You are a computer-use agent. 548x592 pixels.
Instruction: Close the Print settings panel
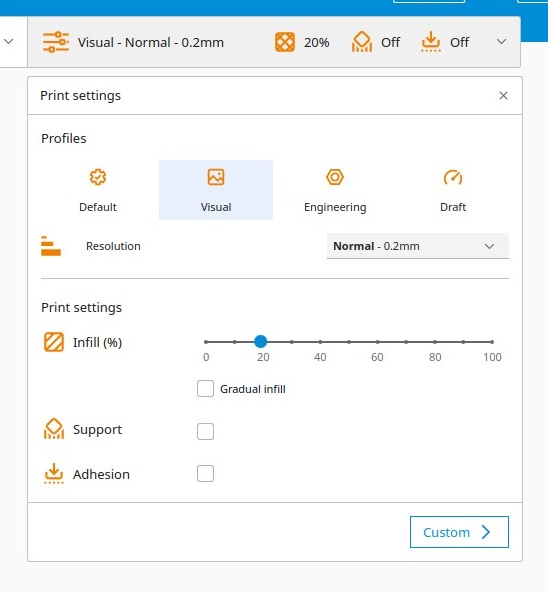pos(503,96)
